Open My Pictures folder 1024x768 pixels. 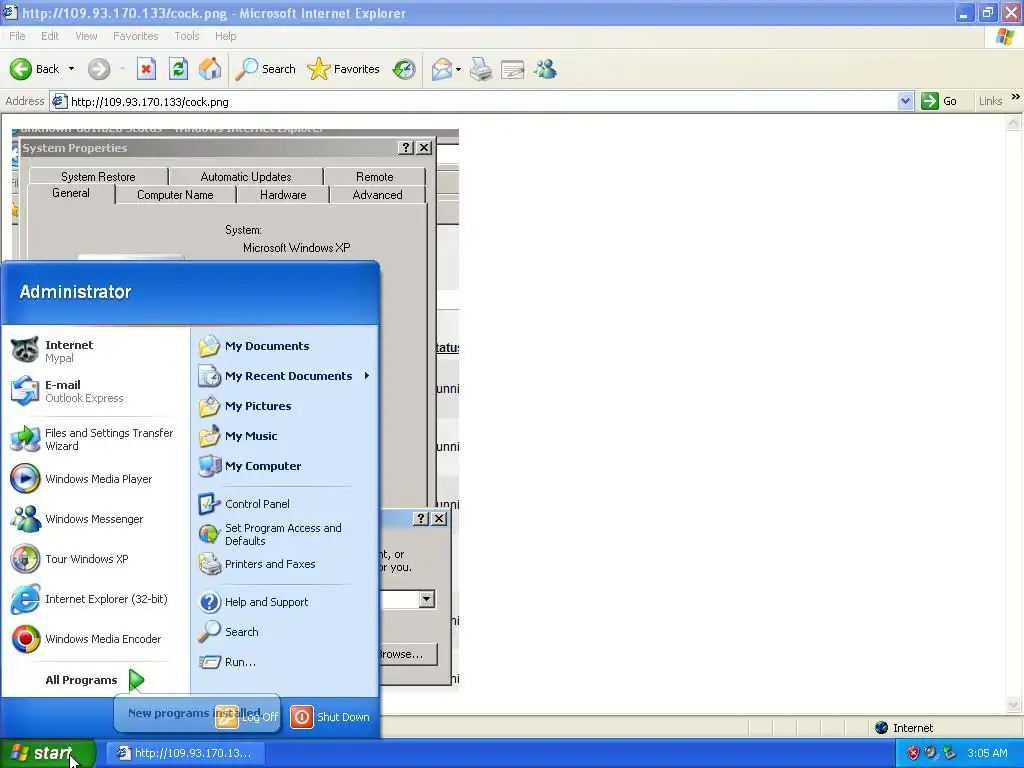pyautogui.click(x=285, y=406)
